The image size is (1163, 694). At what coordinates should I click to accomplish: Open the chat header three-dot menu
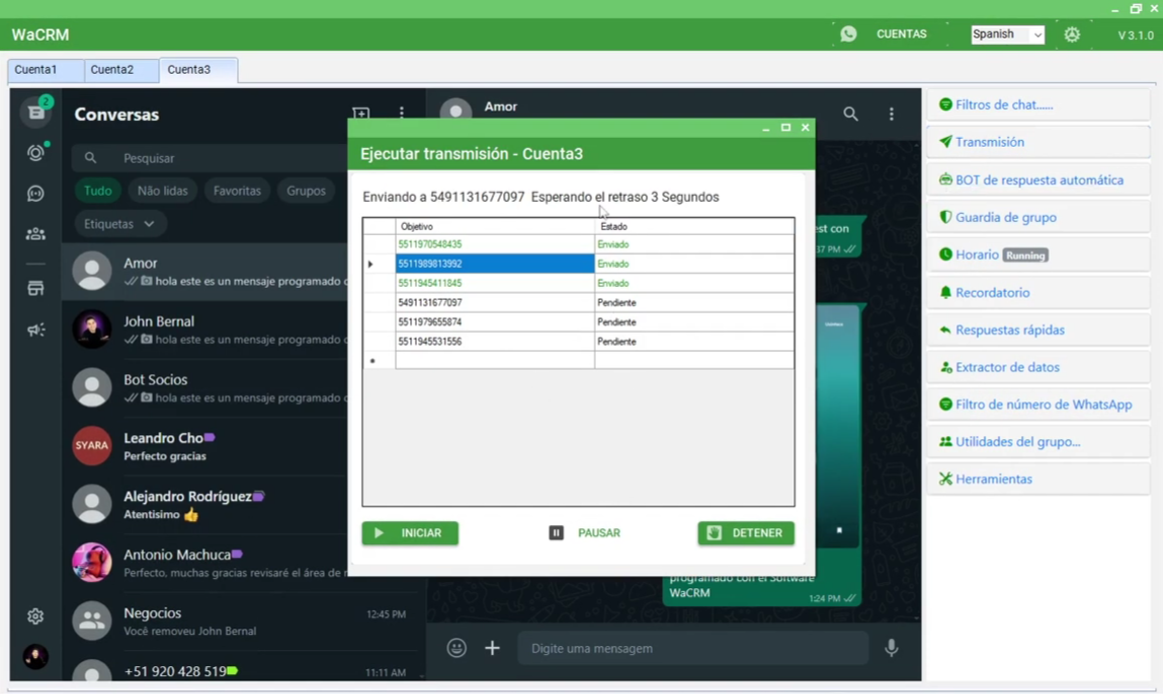pyautogui.click(x=891, y=115)
